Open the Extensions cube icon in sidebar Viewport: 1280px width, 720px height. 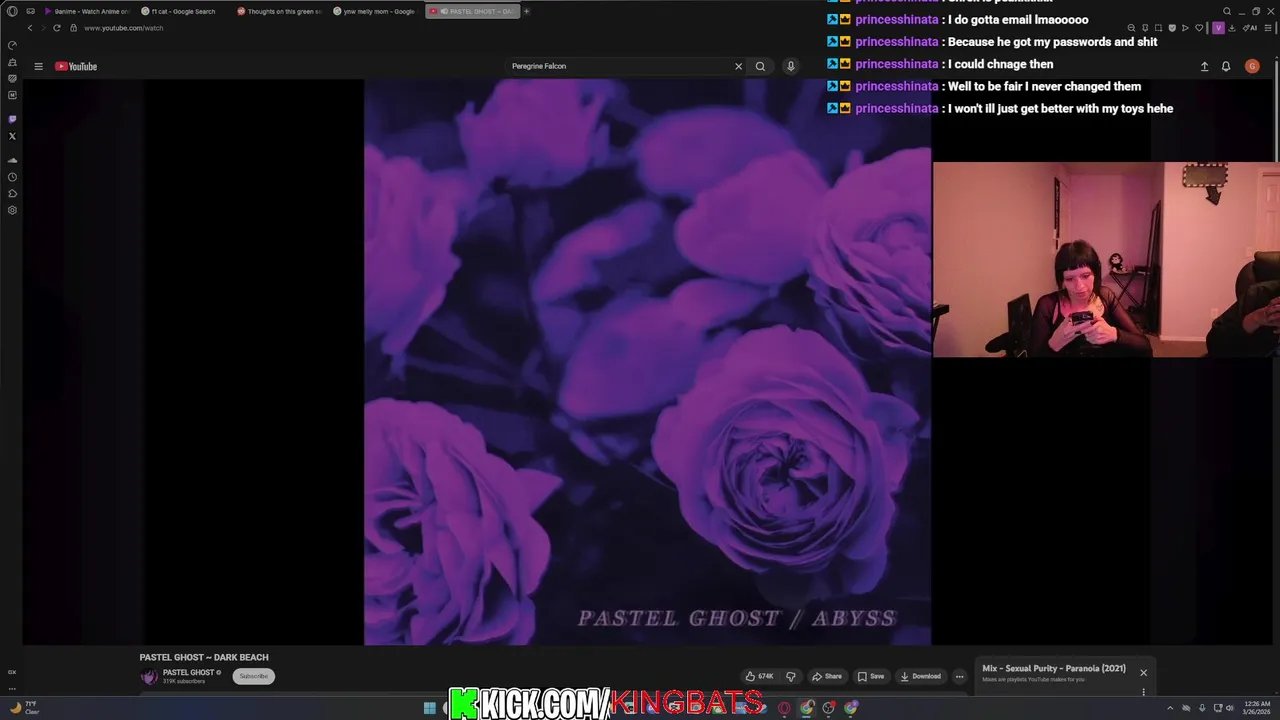[12, 193]
